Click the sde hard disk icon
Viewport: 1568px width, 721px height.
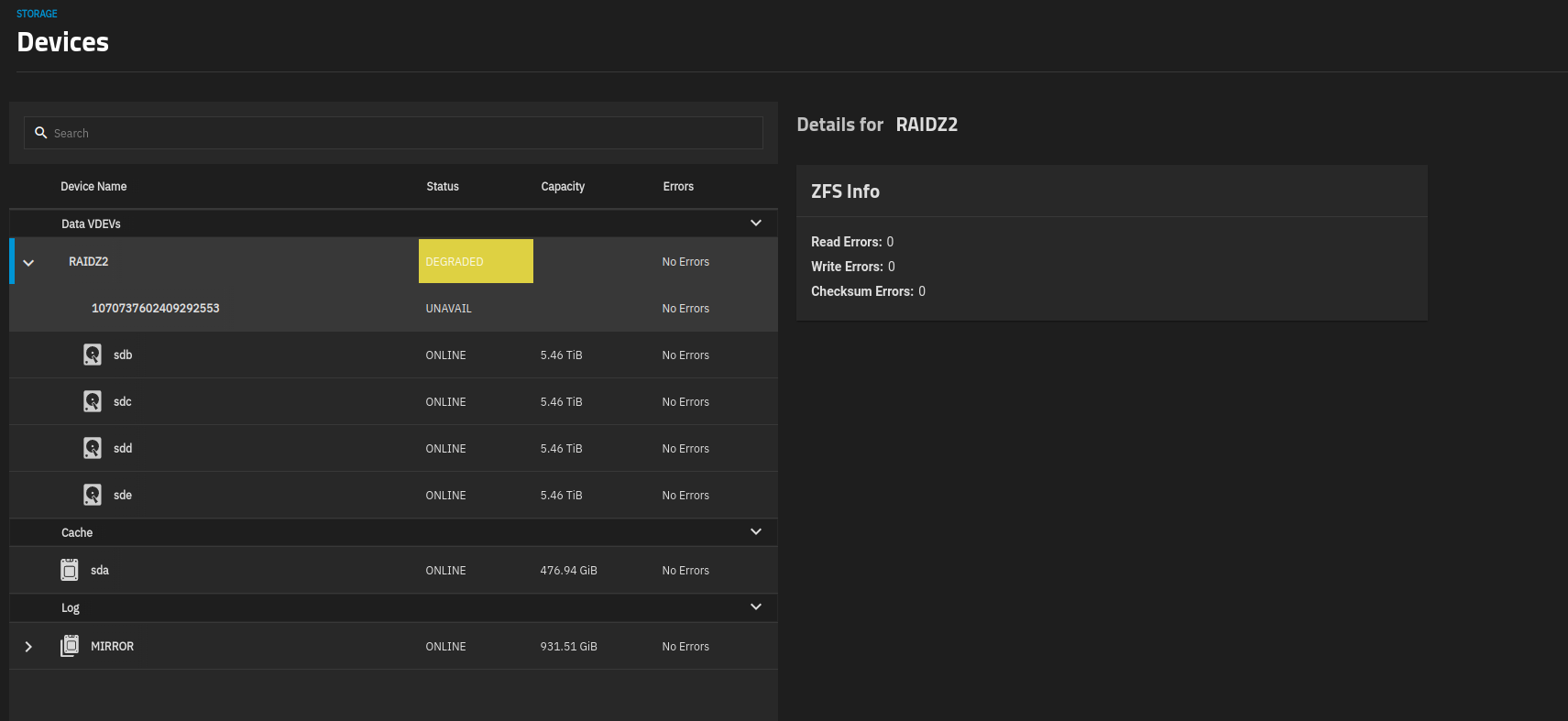(93, 495)
